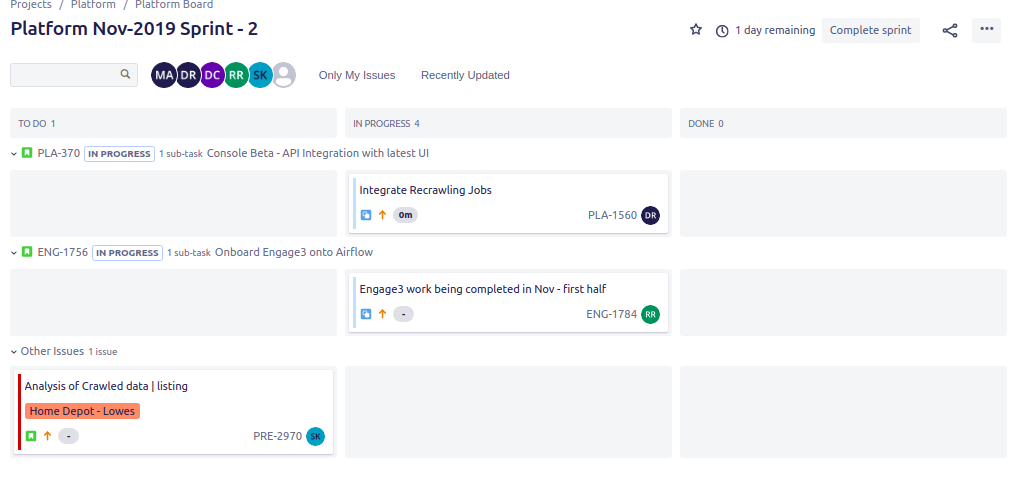Viewport: 1025px width, 490px height.
Task: Click the Complete sprint button
Action: 871,31
